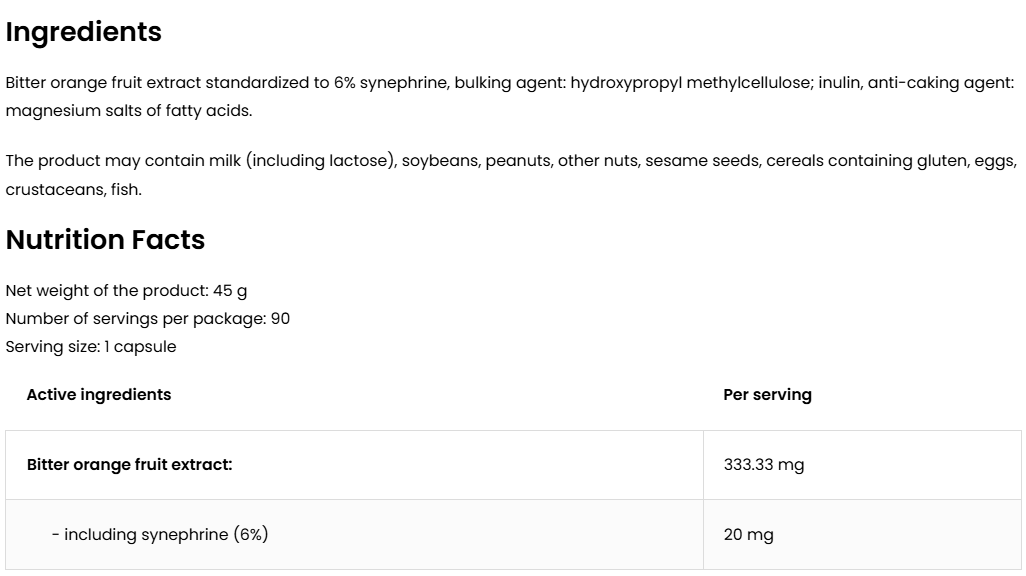Screen dimensions: 1026x576
Task: Click the 'Per serving' column header
Action: tap(767, 395)
